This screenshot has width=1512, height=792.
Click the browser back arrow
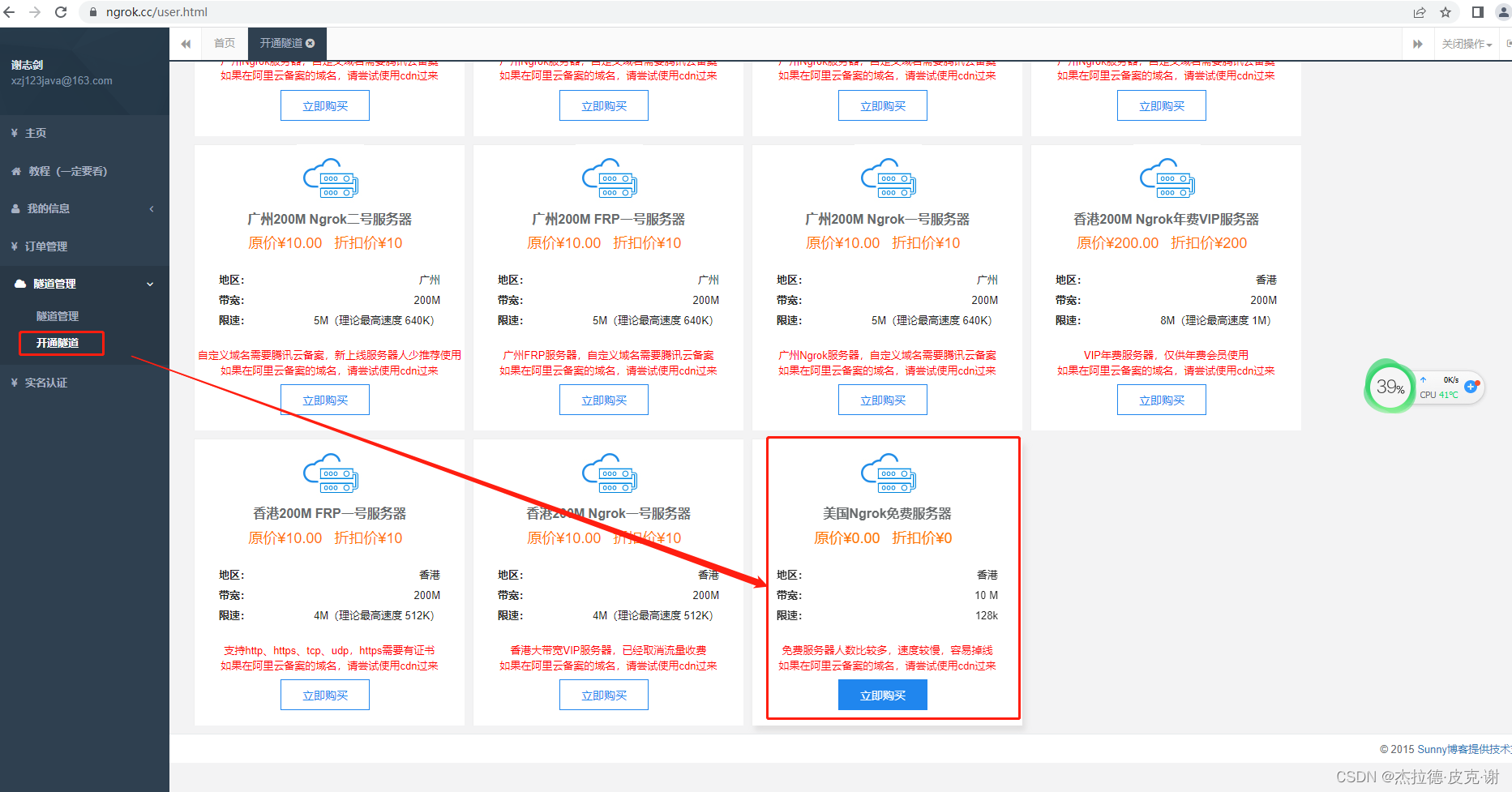click(10, 12)
